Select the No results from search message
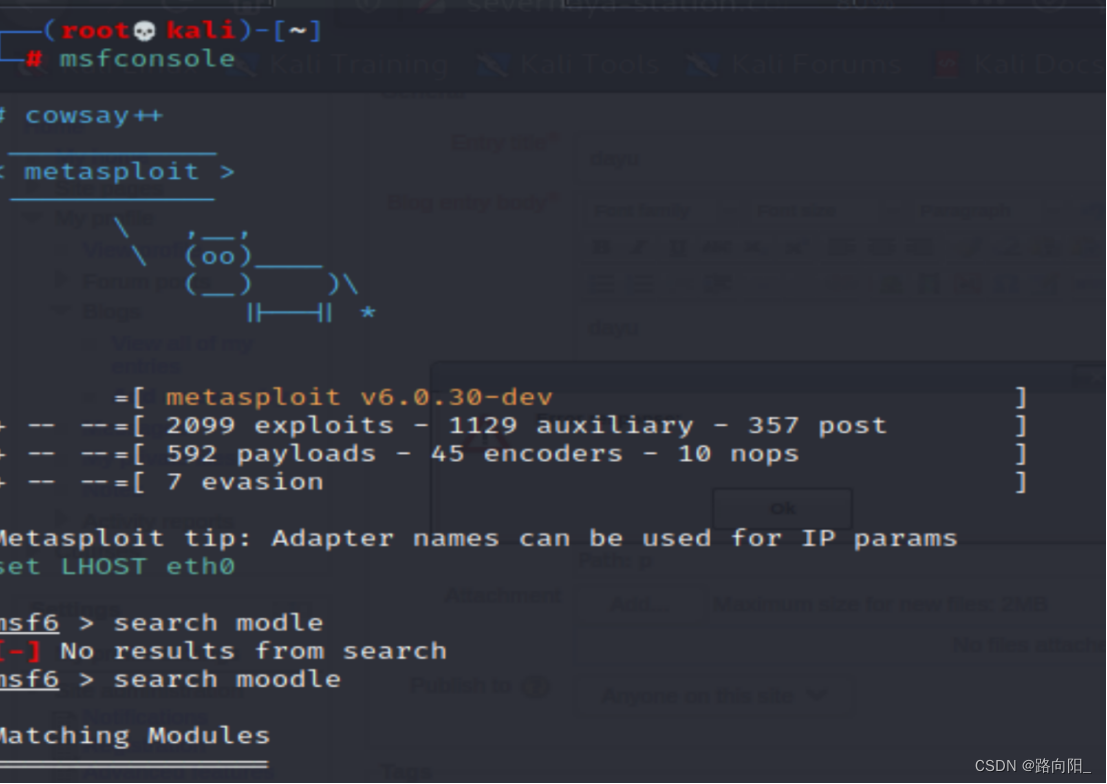This screenshot has width=1107, height=784. pyautogui.click(x=253, y=651)
